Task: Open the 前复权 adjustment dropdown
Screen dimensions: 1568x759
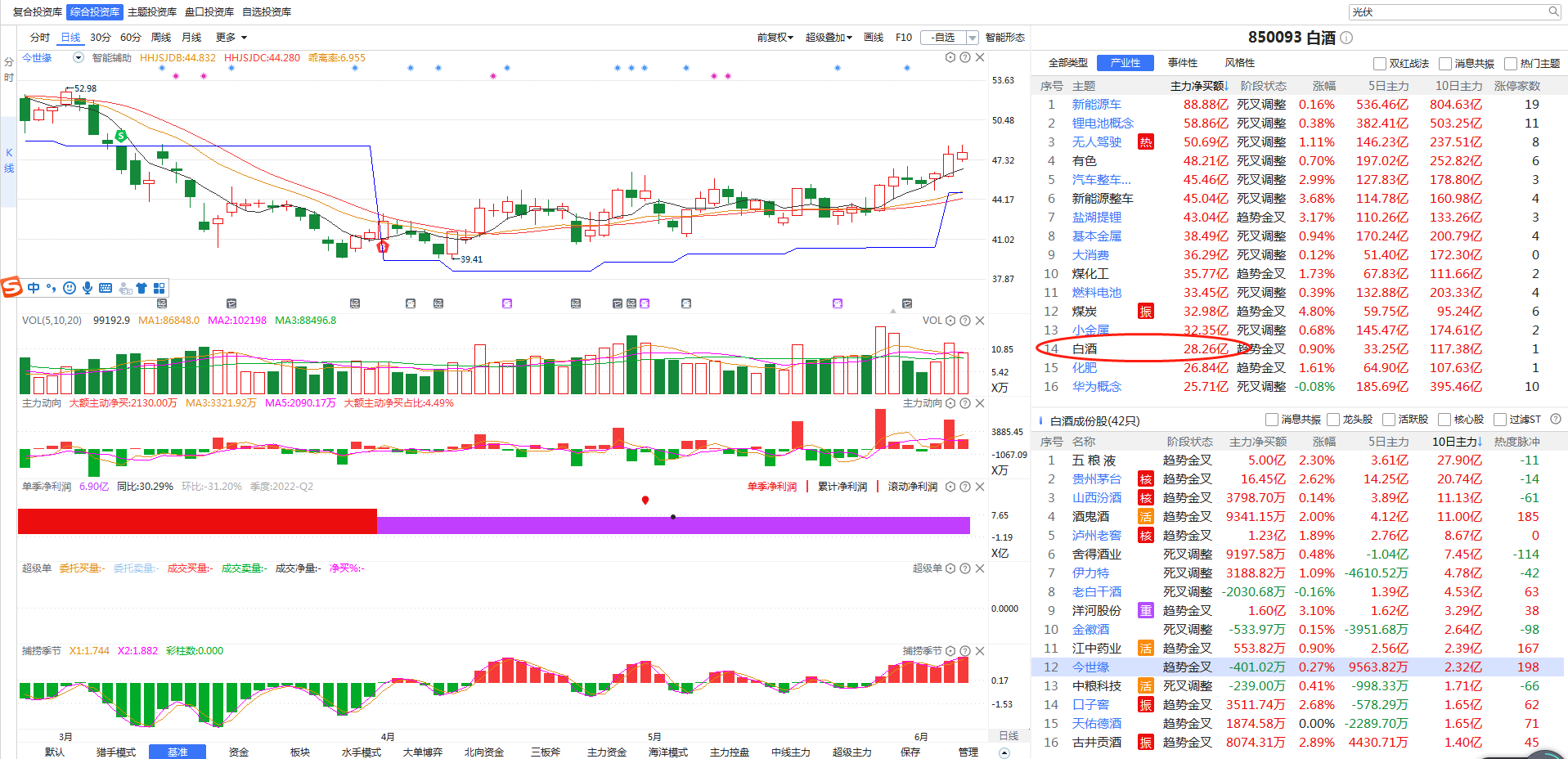Action: (x=775, y=38)
